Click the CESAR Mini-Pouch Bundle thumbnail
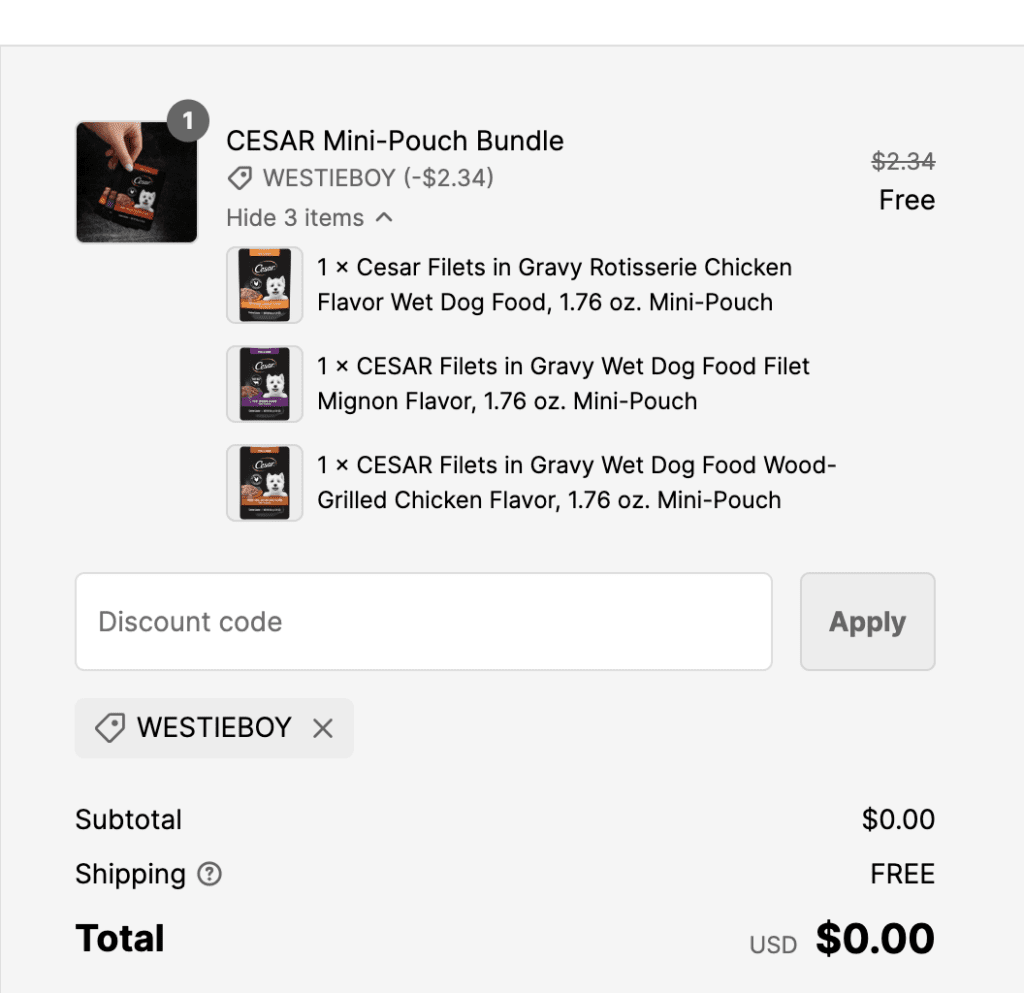This screenshot has width=1024, height=993. coord(136,182)
